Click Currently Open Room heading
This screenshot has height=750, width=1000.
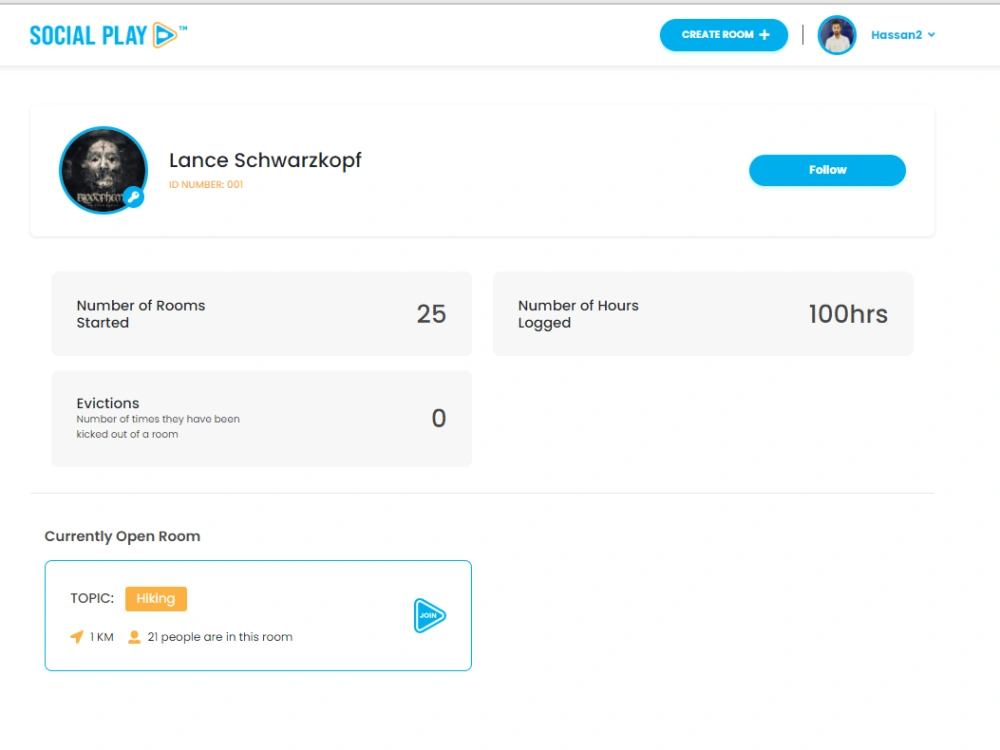(122, 536)
